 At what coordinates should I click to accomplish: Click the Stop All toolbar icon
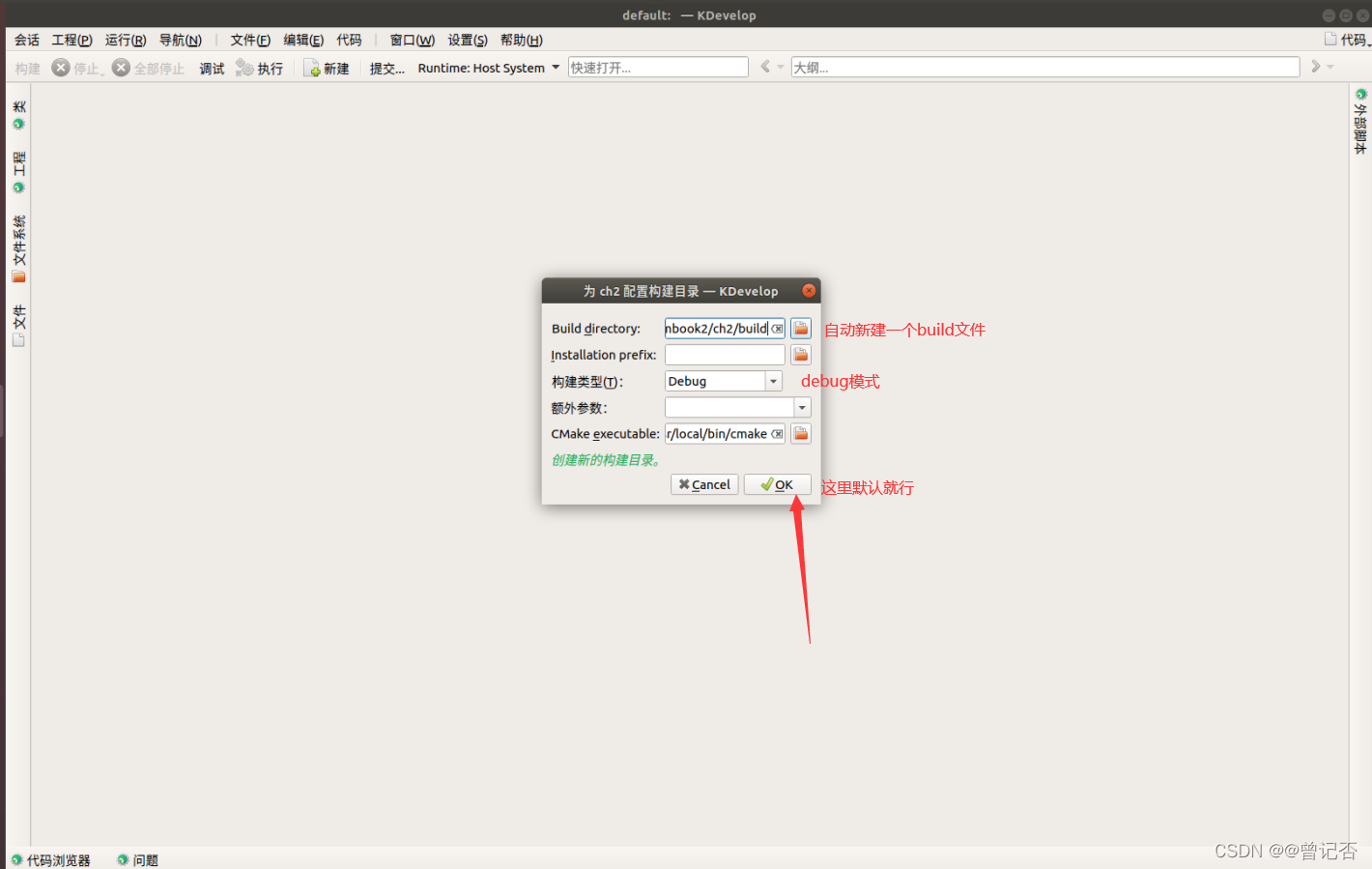point(121,68)
